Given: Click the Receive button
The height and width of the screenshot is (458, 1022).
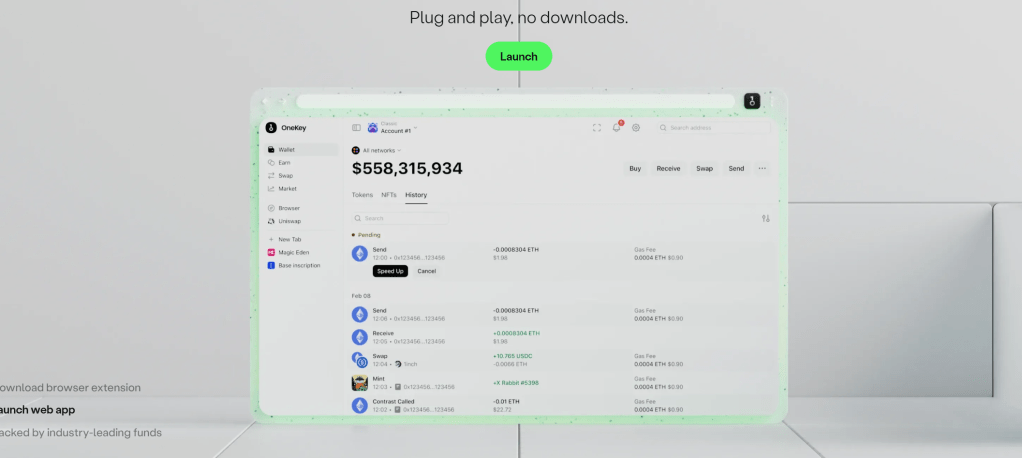Looking at the screenshot, I should [668, 169].
